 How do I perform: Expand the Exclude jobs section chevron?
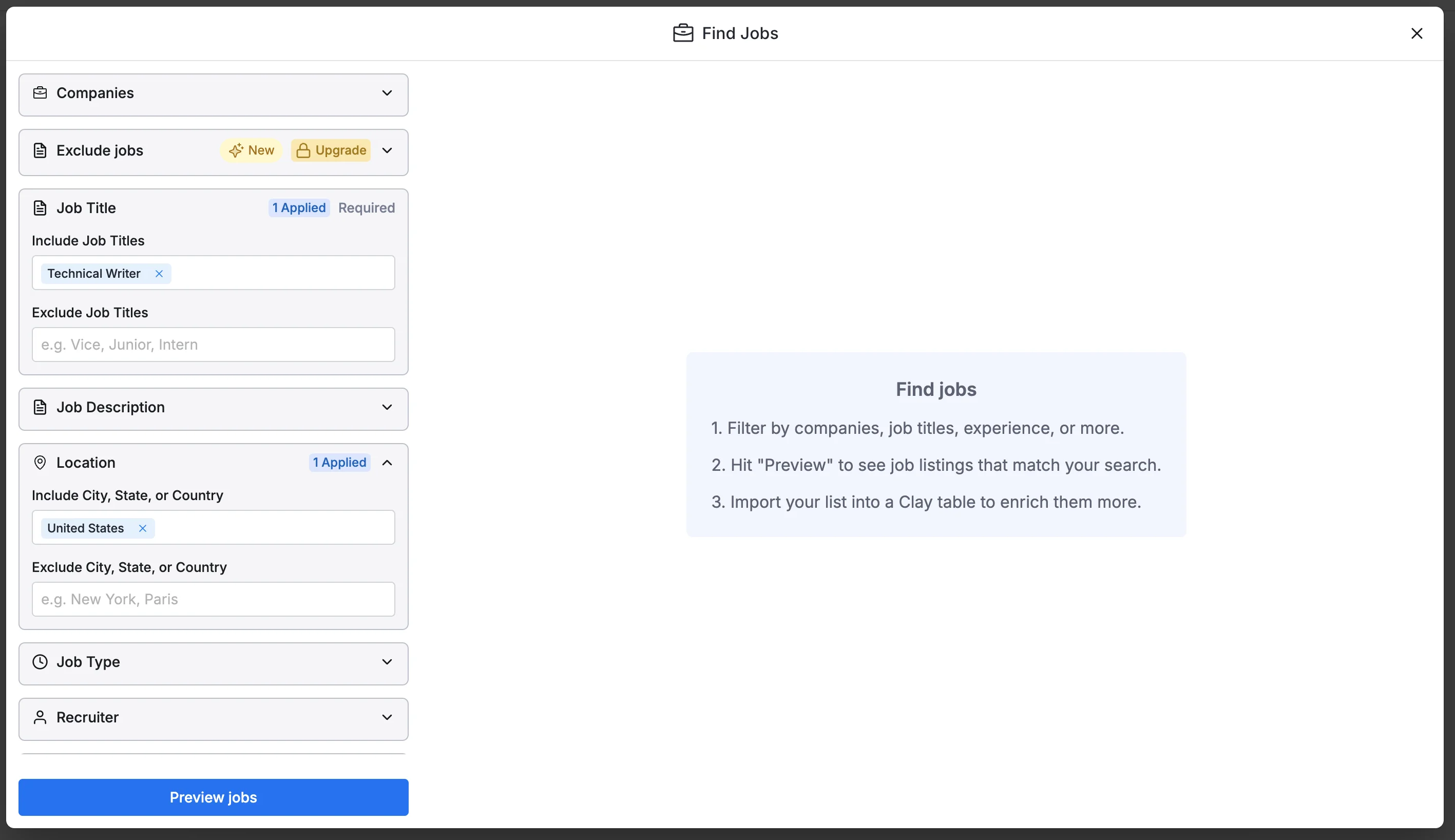click(387, 150)
